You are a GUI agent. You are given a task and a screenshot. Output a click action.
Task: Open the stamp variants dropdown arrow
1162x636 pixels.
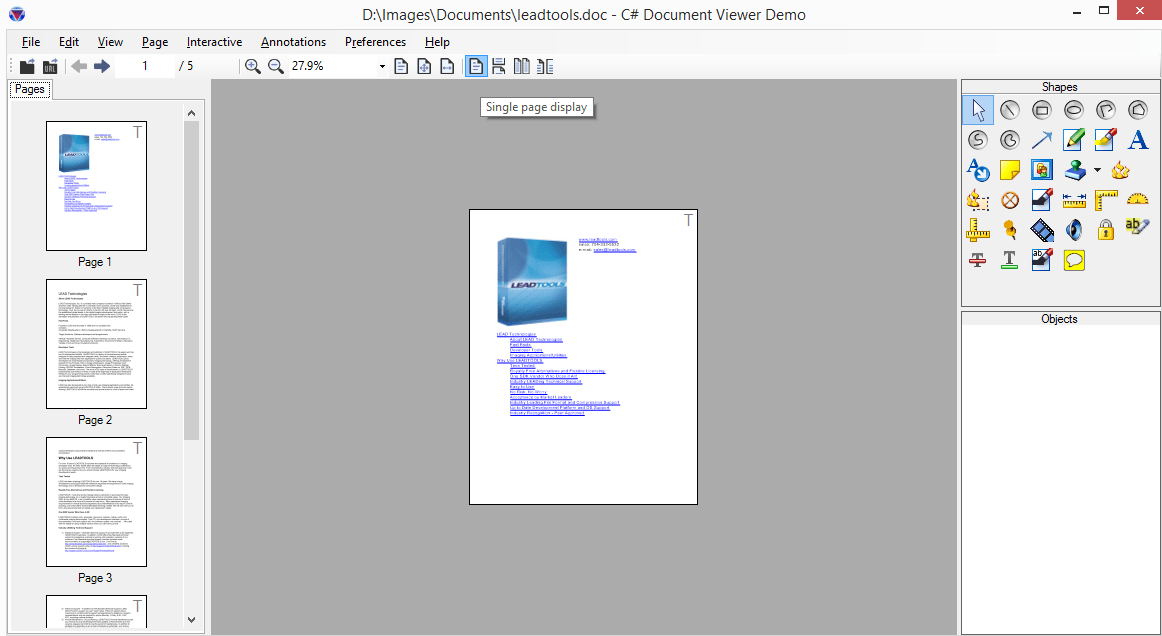pyautogui.click(x=1095, y=169)
